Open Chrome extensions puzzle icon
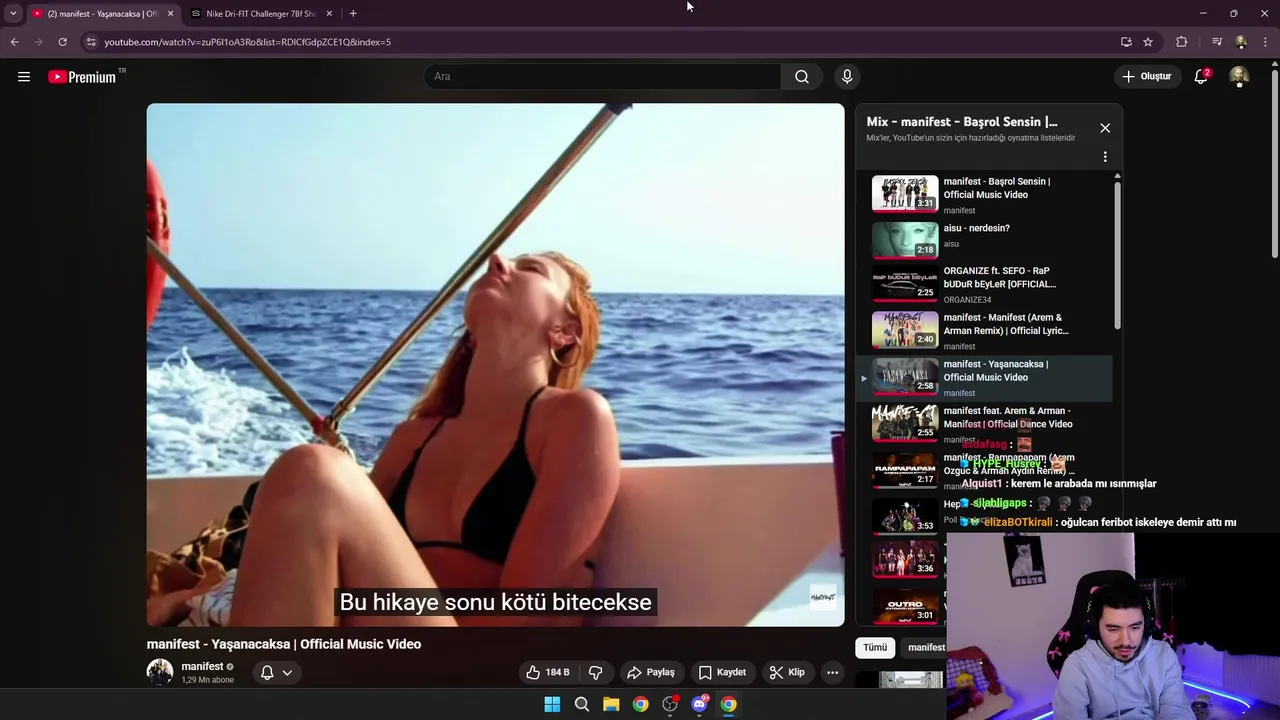Viewport: 1280px width, 720px height. click(1182, 42)
